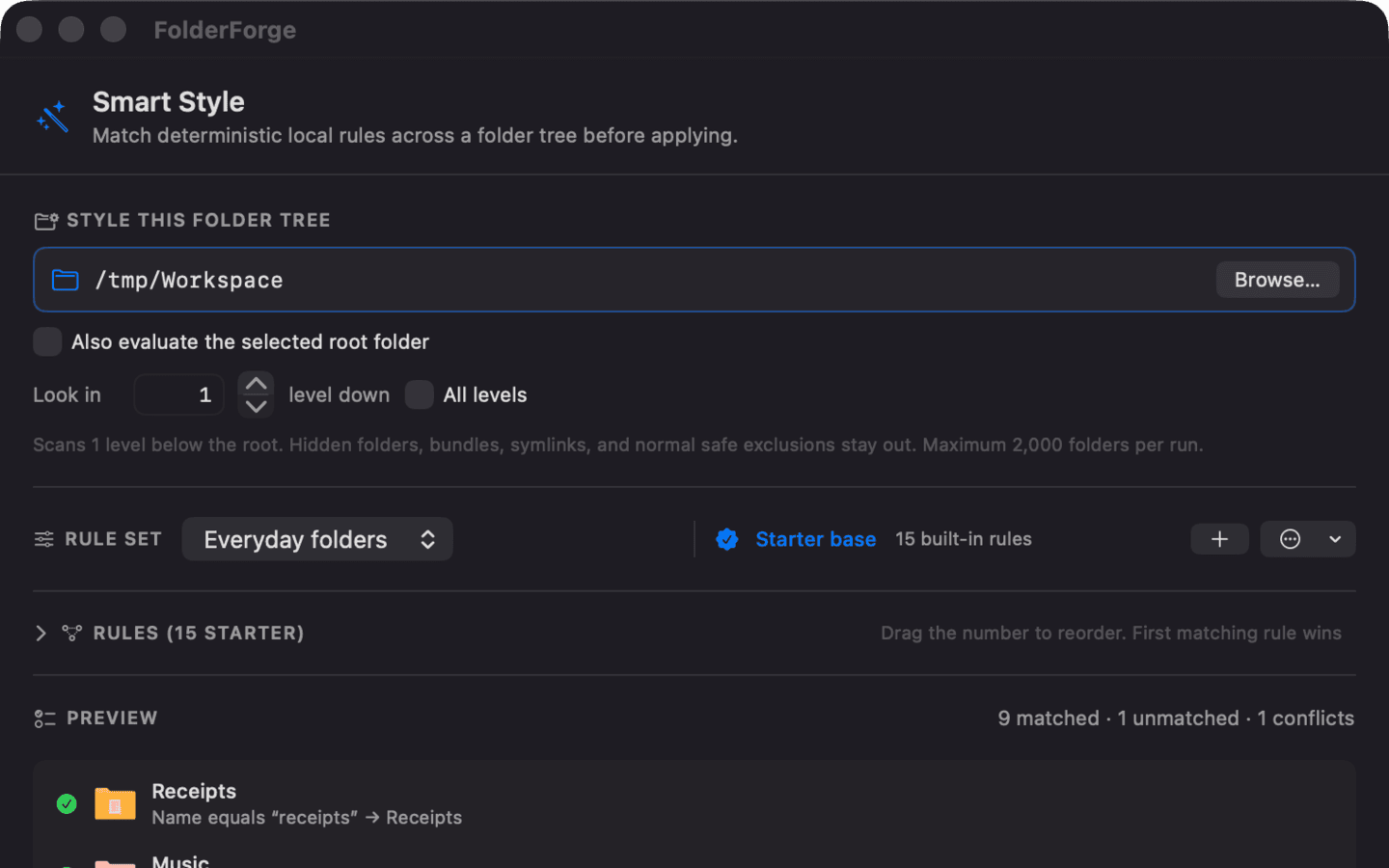This screenshot has width=1389, height=868.
Task: Click the Receipts folder thumbnail
Action: tap(115, 802)
